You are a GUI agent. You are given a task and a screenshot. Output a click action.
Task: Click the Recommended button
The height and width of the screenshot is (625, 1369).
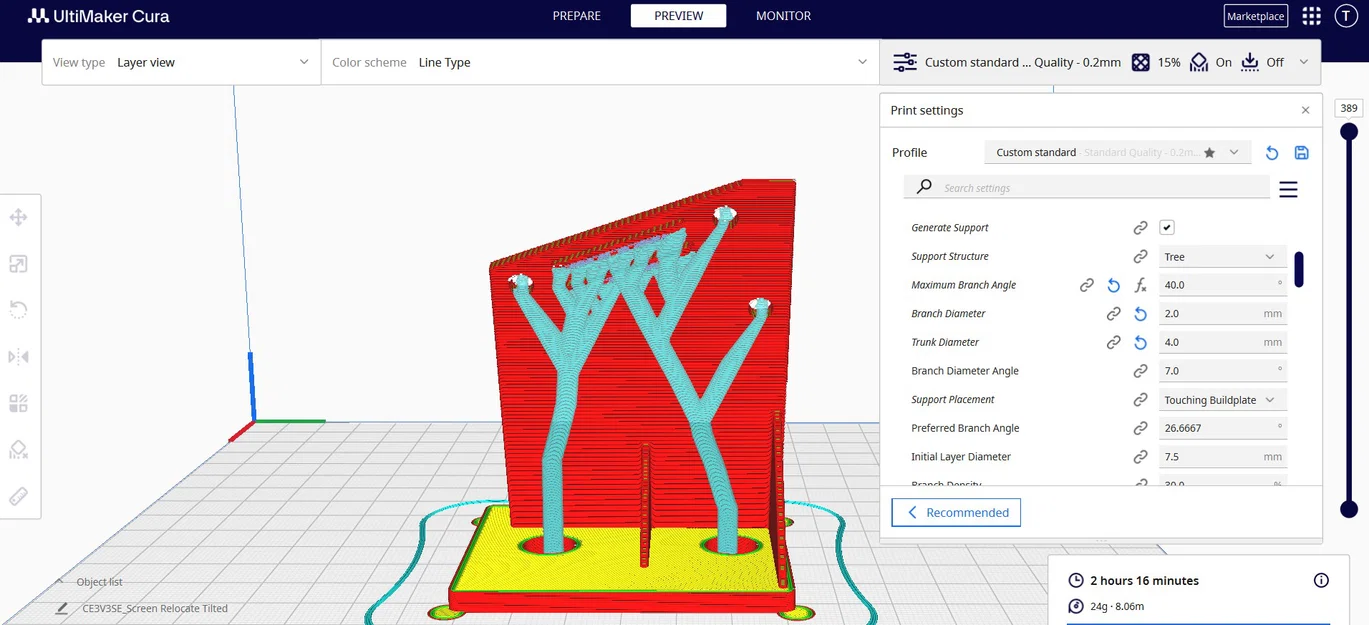pos(956,512)
